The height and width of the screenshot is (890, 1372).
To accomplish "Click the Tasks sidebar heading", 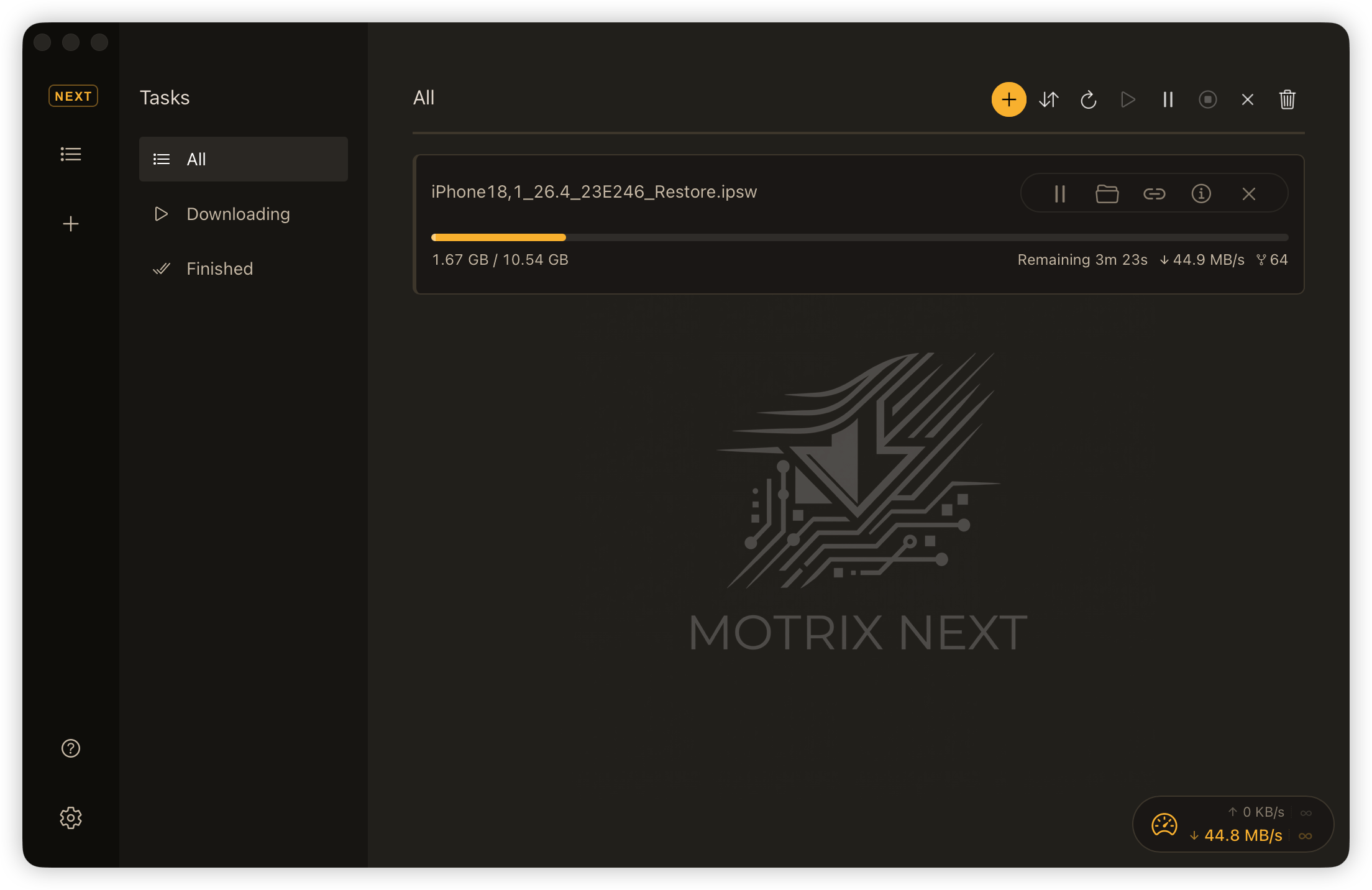I will [165, 98].
